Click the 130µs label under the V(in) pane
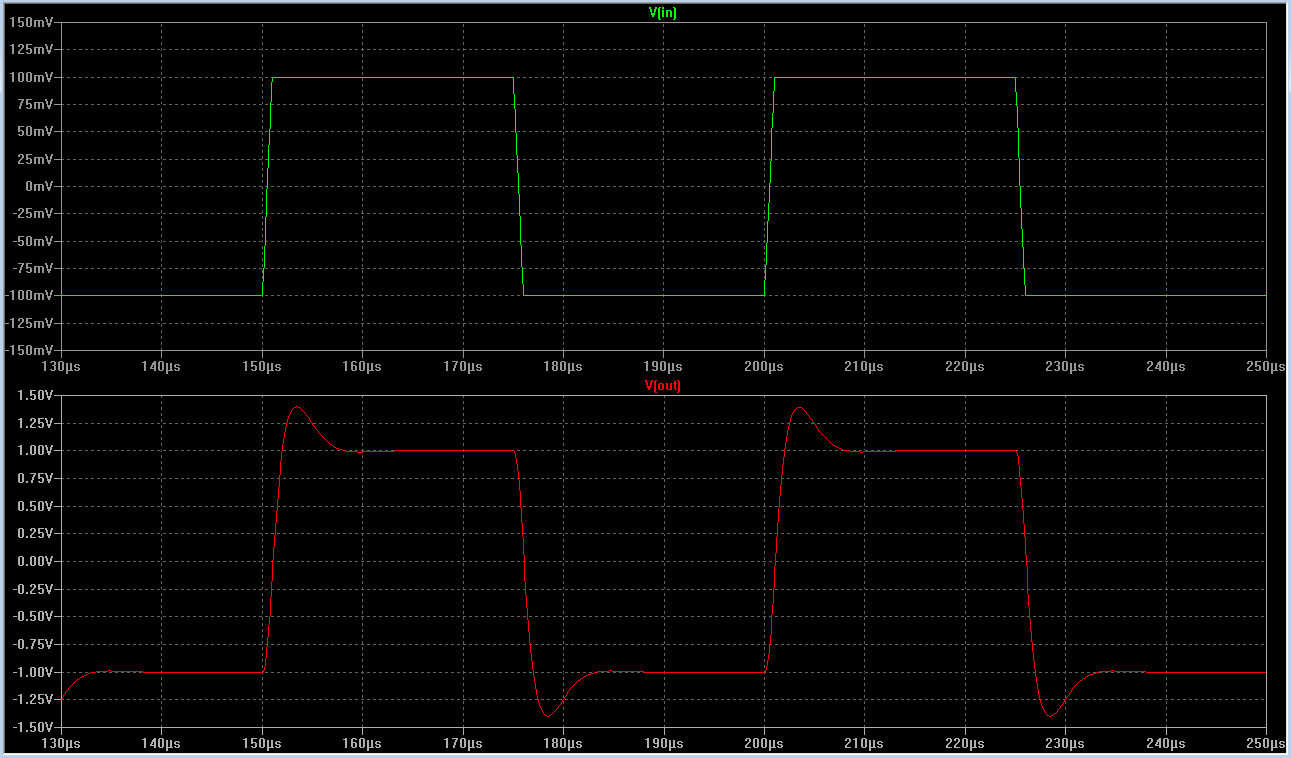Screen dimensions: 1291x758 [x=62, y=367]
